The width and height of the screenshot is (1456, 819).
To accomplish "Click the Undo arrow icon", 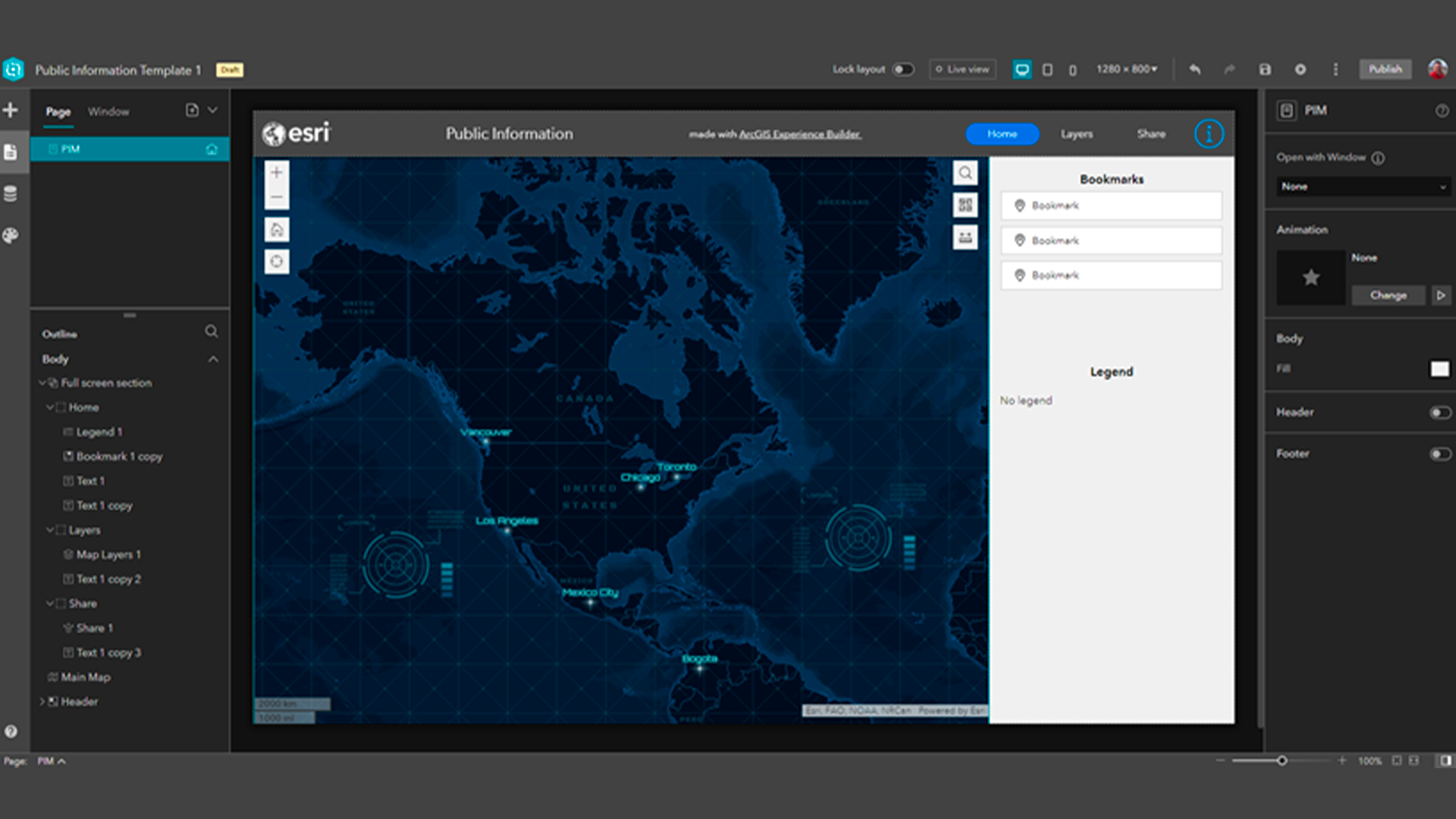I will click(x=1195, y=70).
